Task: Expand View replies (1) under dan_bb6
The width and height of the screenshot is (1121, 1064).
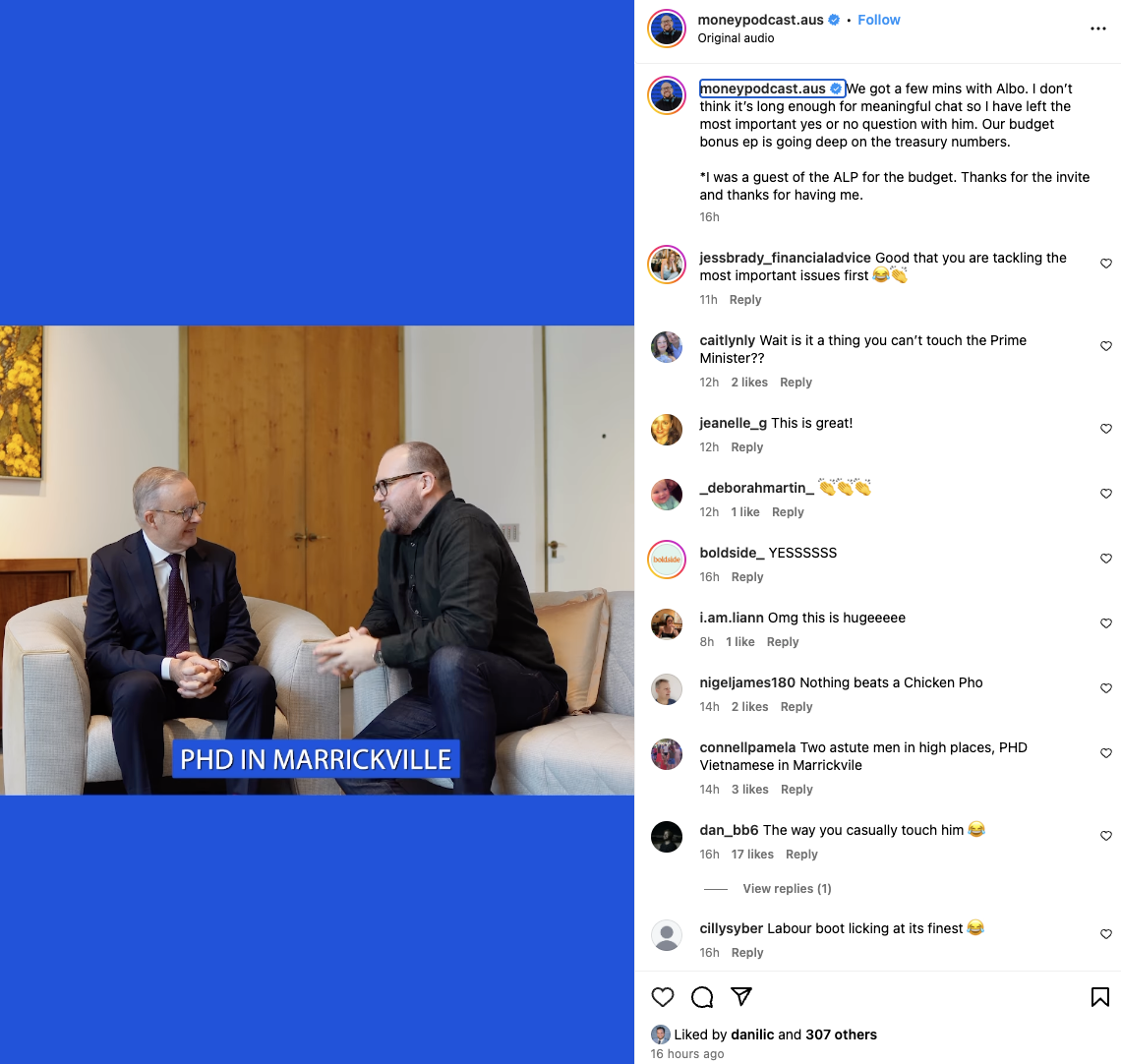Action: (x=787, y=888)
